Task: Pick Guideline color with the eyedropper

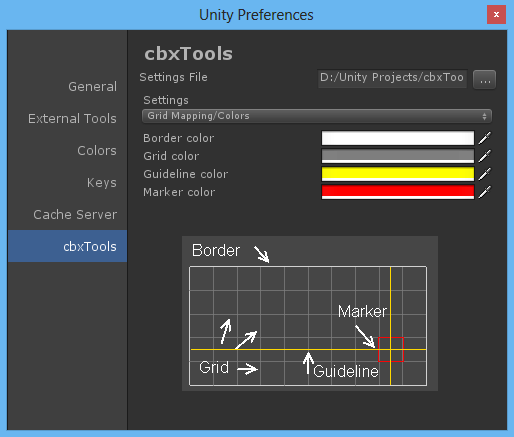Action: (485, 174)
